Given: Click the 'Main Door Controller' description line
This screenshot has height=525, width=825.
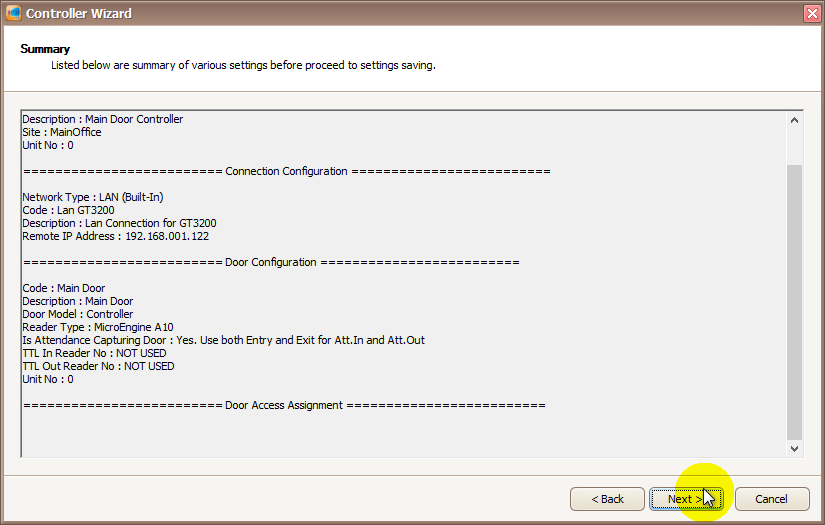Looking at the screenshot, I should (x=102, y=119).
